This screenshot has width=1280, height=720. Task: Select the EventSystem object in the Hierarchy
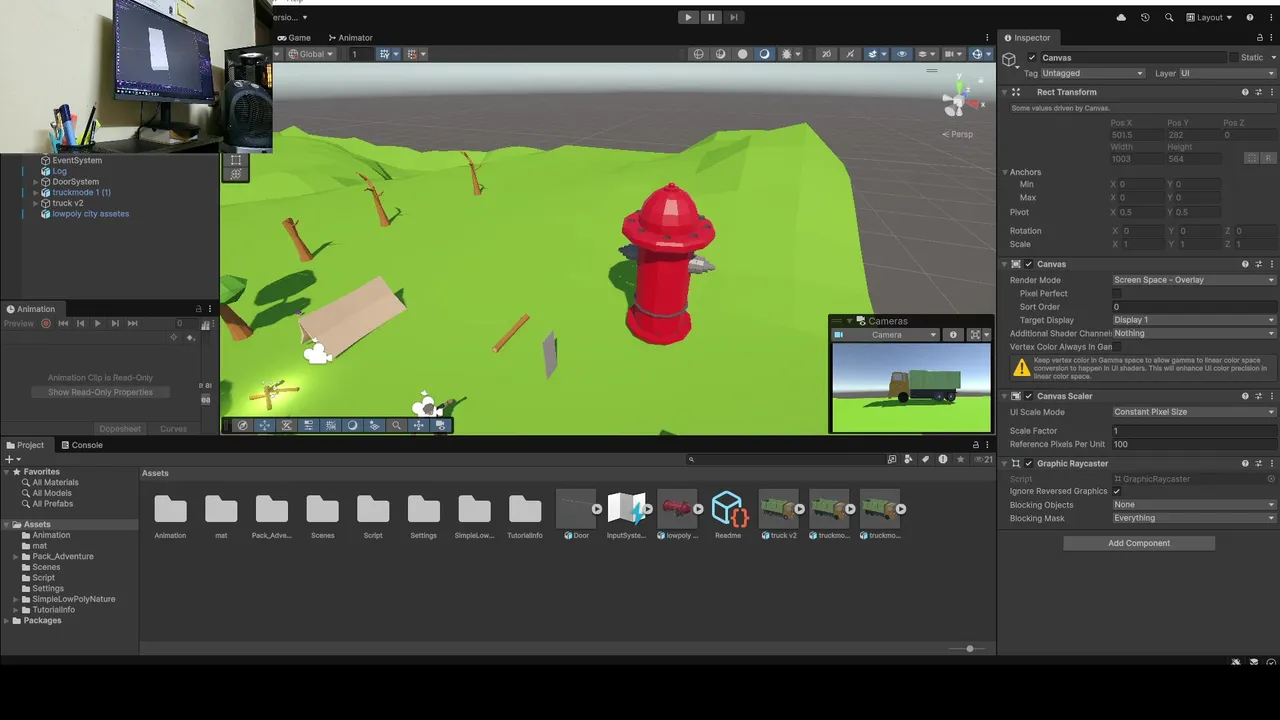(77, 160)
